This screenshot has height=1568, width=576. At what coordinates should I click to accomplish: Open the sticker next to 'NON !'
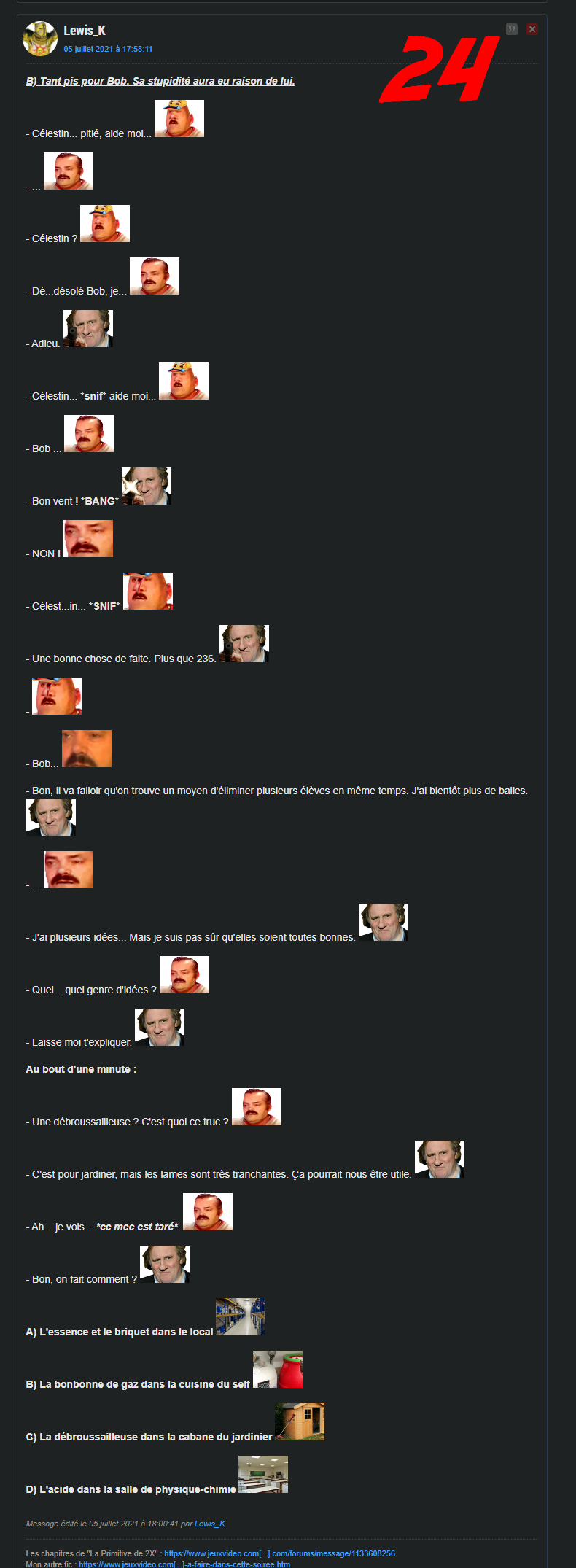click(88, 539)
